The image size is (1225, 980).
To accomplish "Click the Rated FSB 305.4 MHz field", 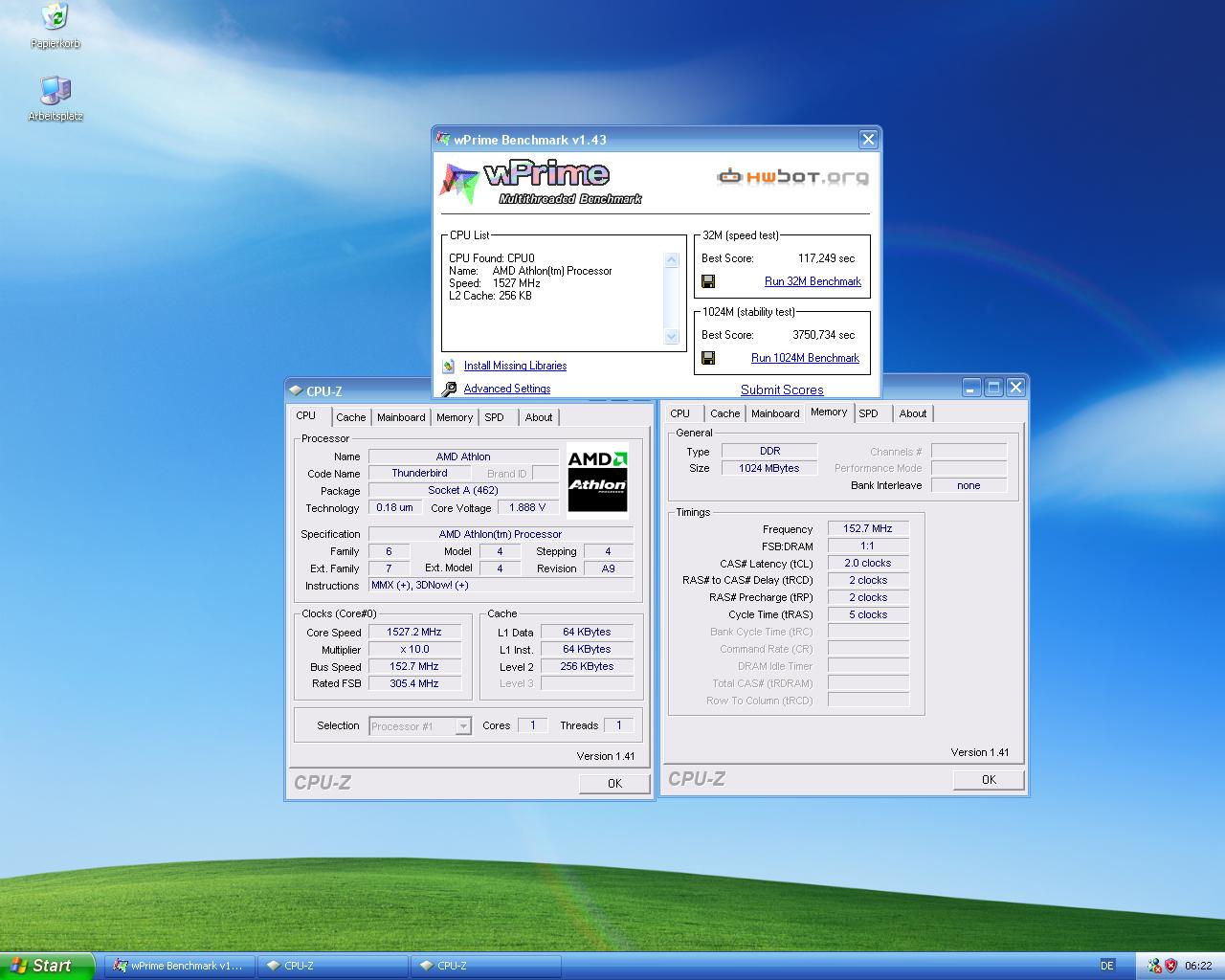I will pyautogui.click(x=414, y=683).
